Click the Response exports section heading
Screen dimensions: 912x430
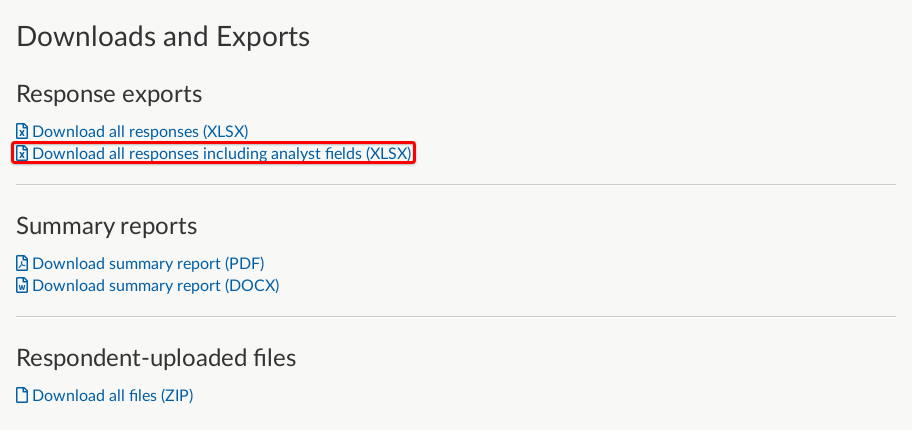click(109, 94)
